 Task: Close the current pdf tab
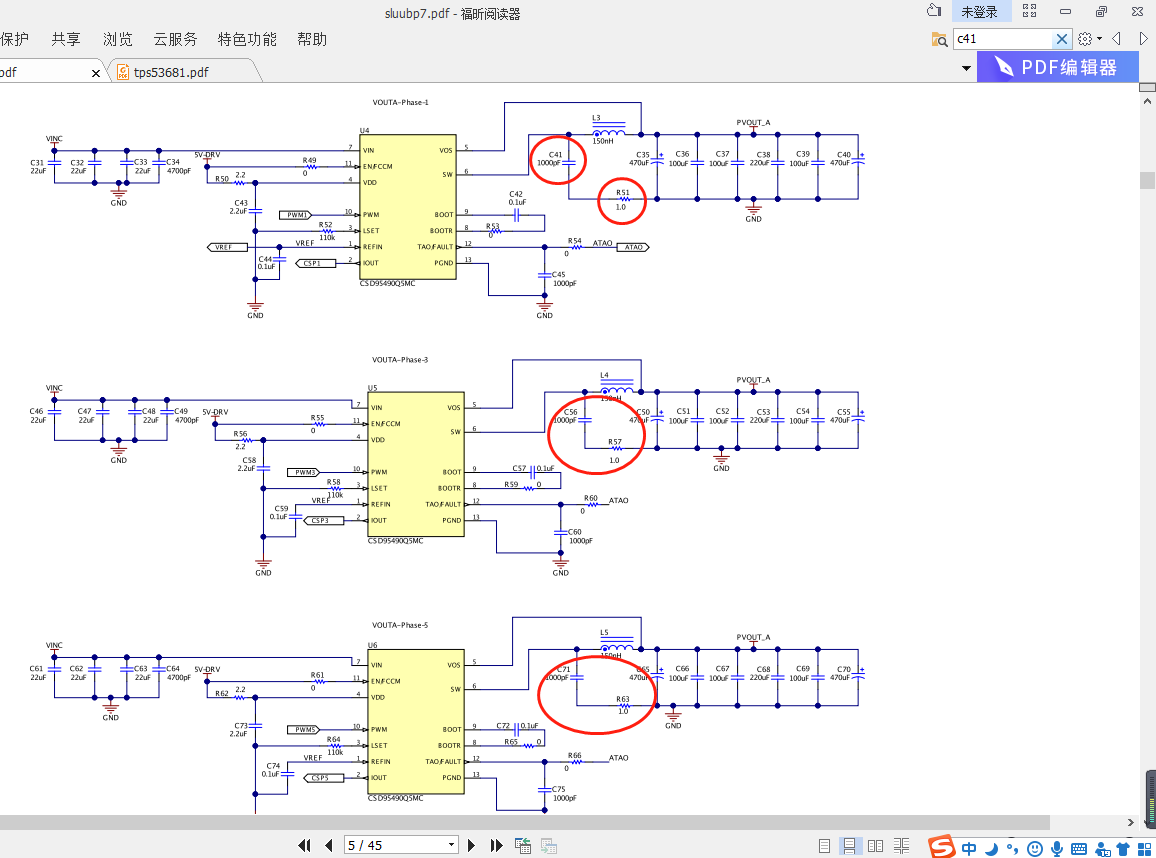[x=96, y=73]
